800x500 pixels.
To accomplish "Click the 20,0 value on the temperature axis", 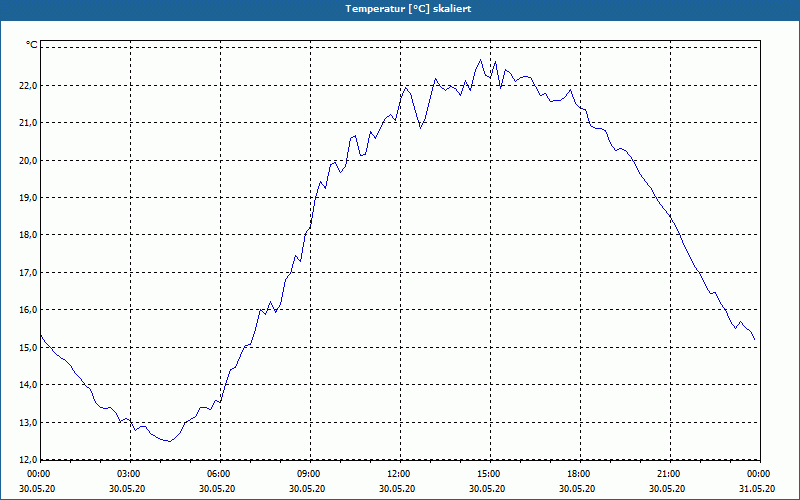I will 29,161.
